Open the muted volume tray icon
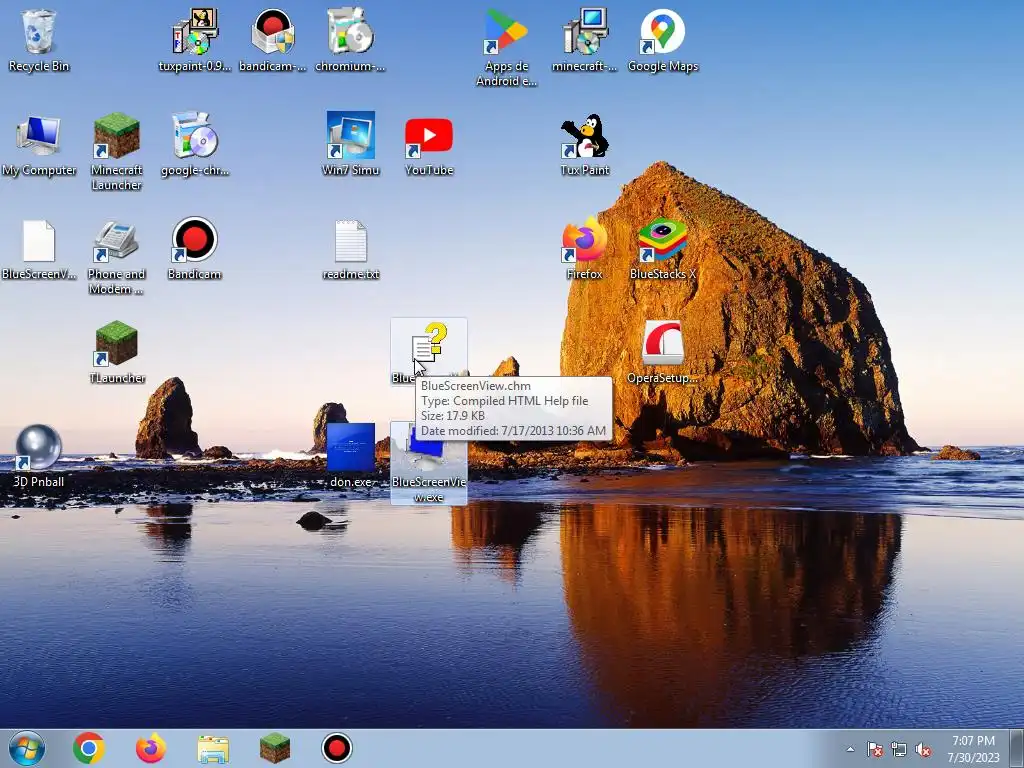 (x=923, y=749)
